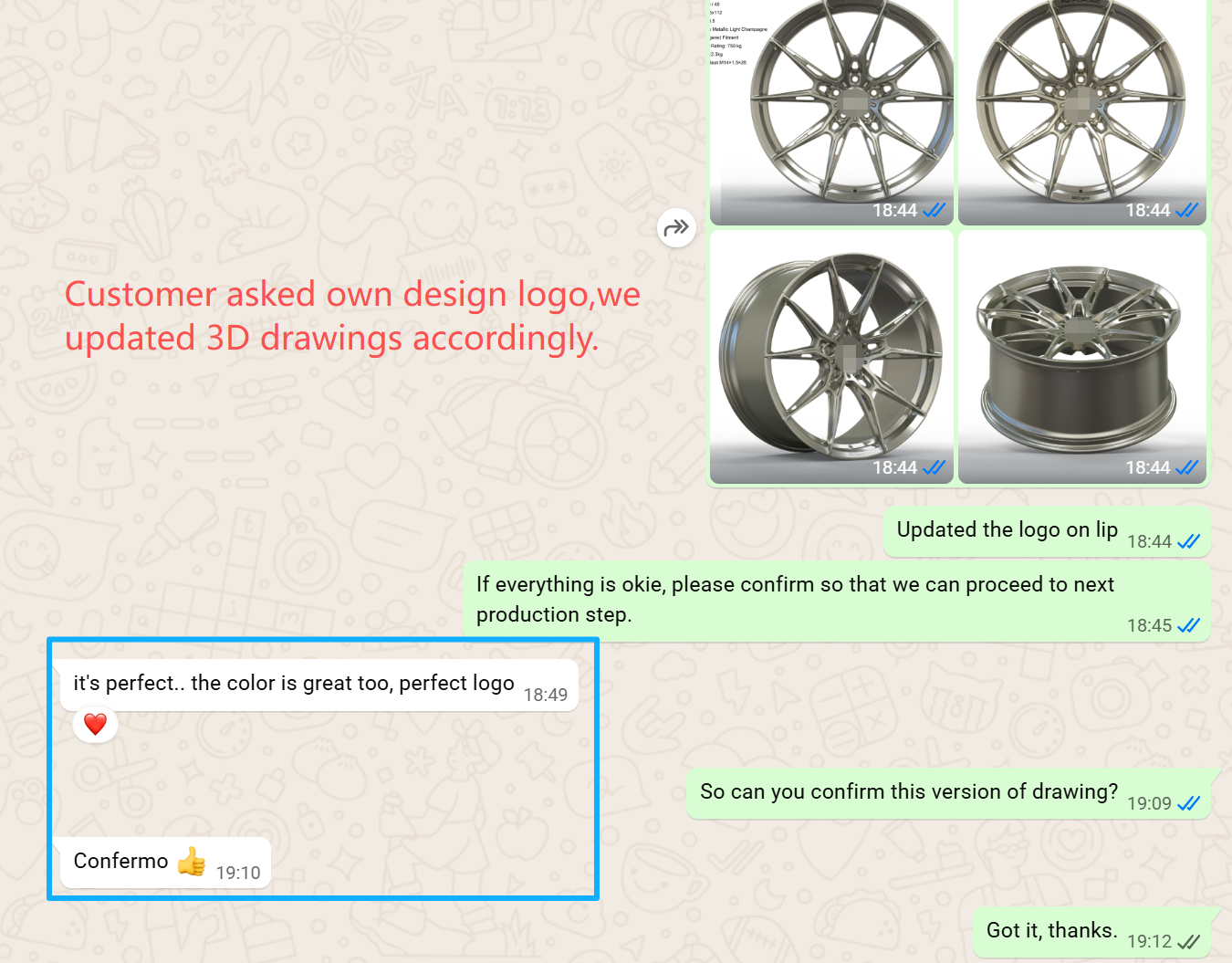Select the 'So can you confirm this version' message
This screenshot has height=963, width=1232.
pyautogui.click(x=948, y=793)
